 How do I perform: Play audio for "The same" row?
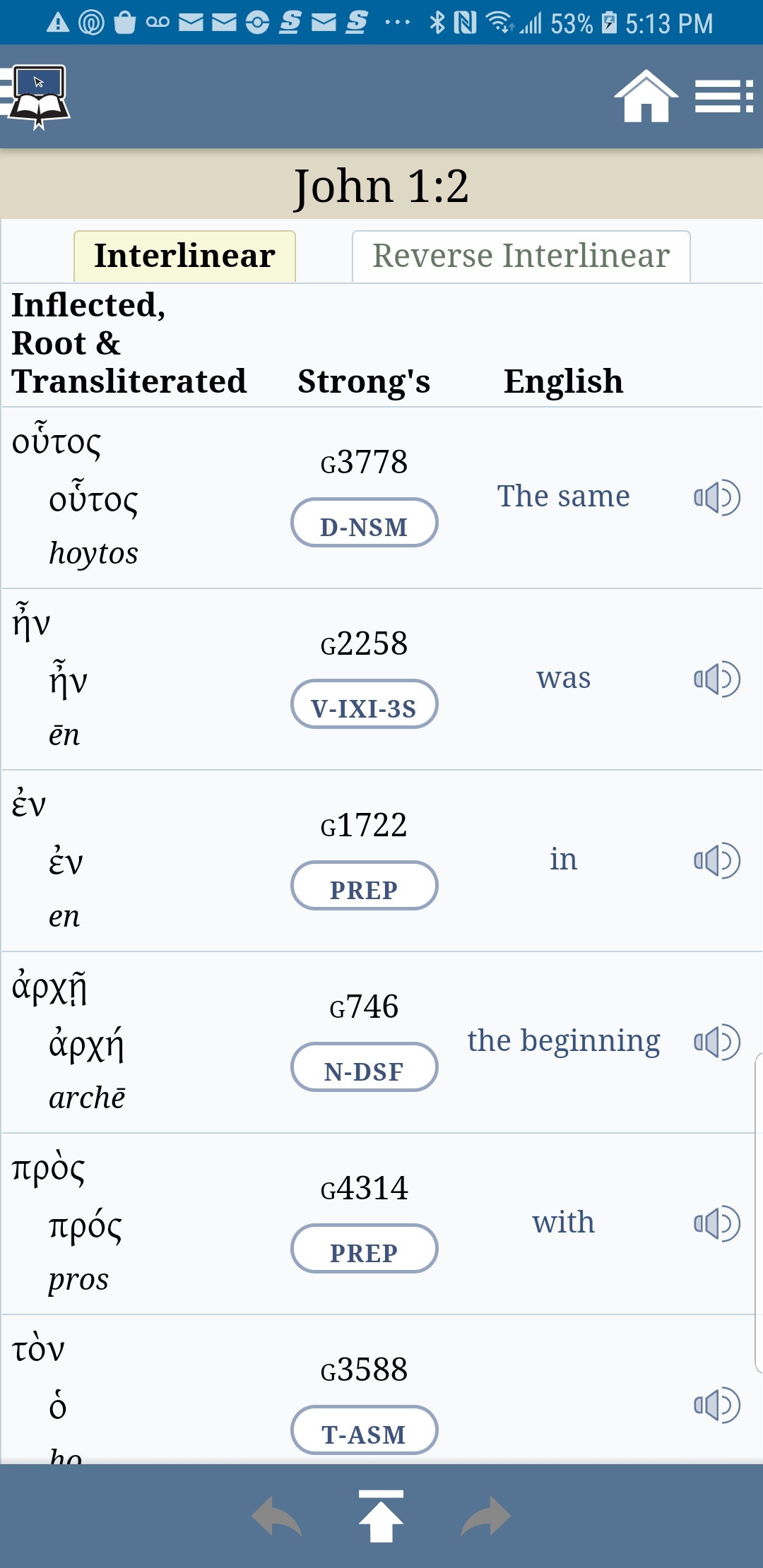(716, 497)
